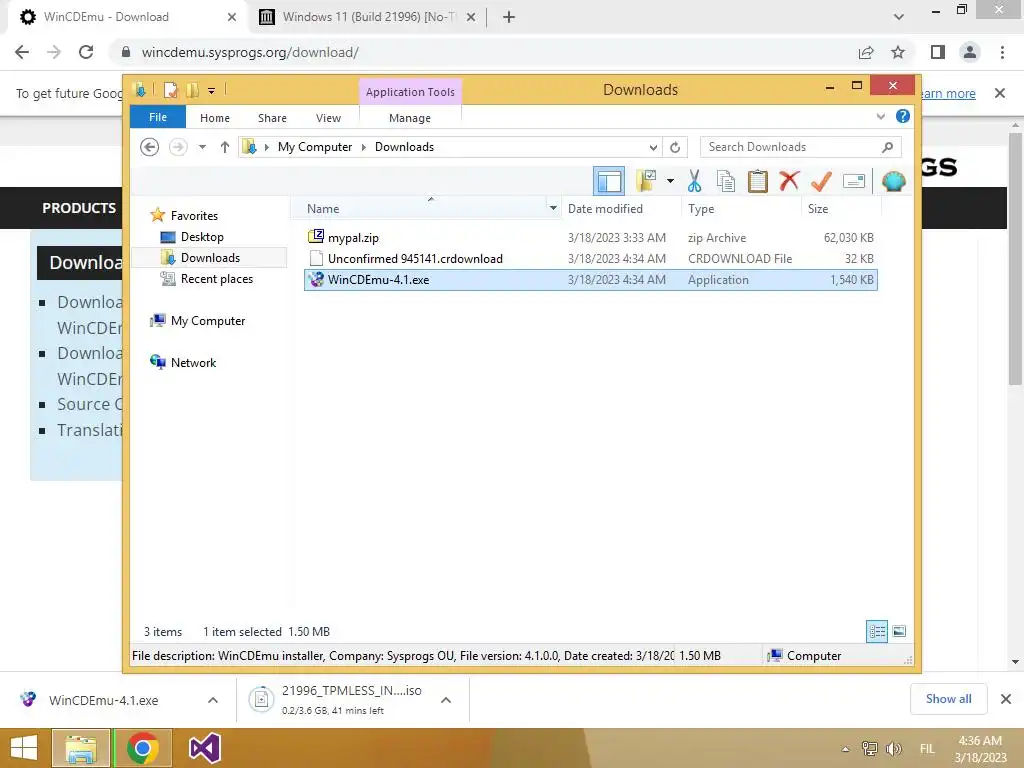Open recent locations dropdown arrow
Viewport: 1024px width, 768px height.
(x=202, y=147)
